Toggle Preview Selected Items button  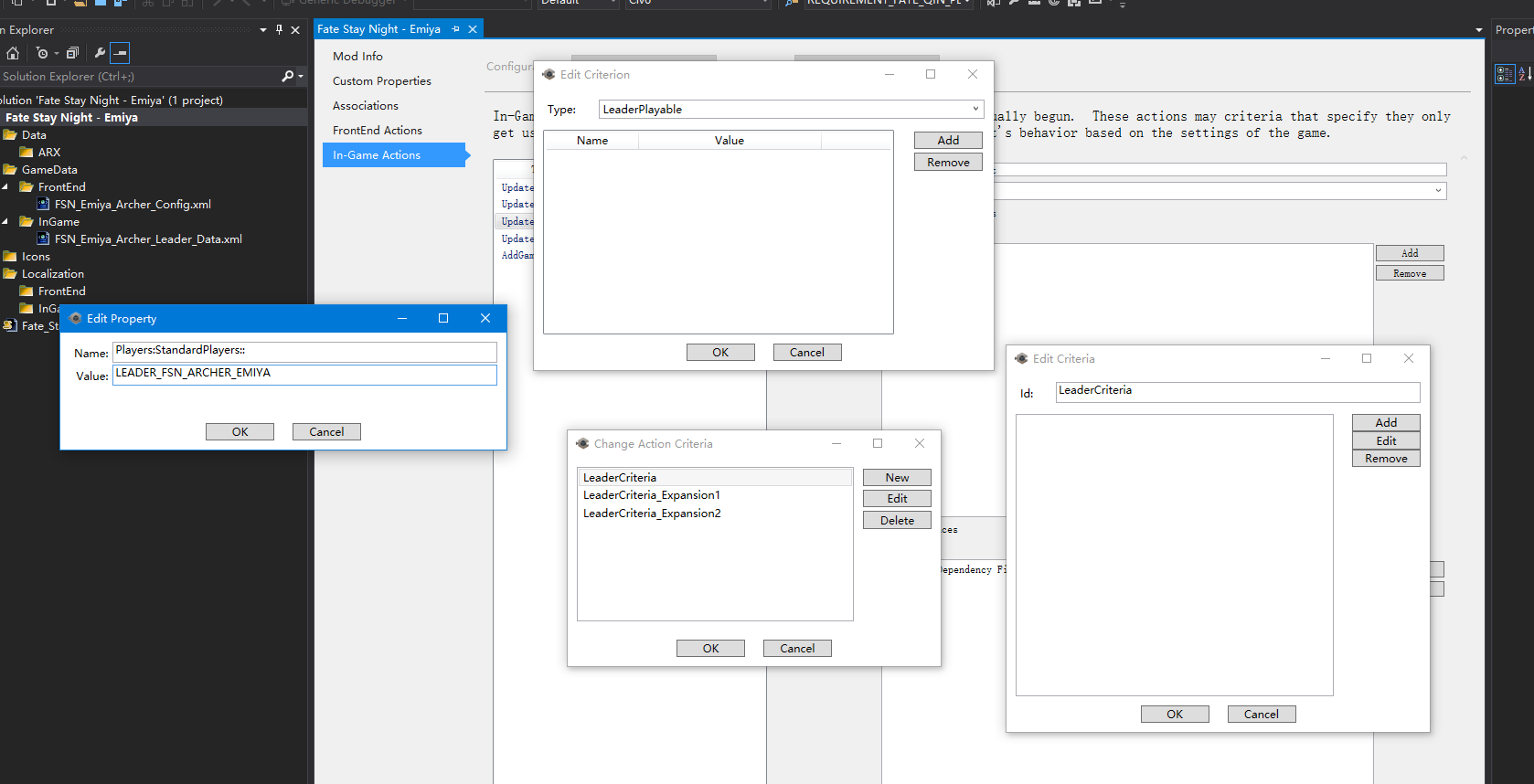click(120, 53)
